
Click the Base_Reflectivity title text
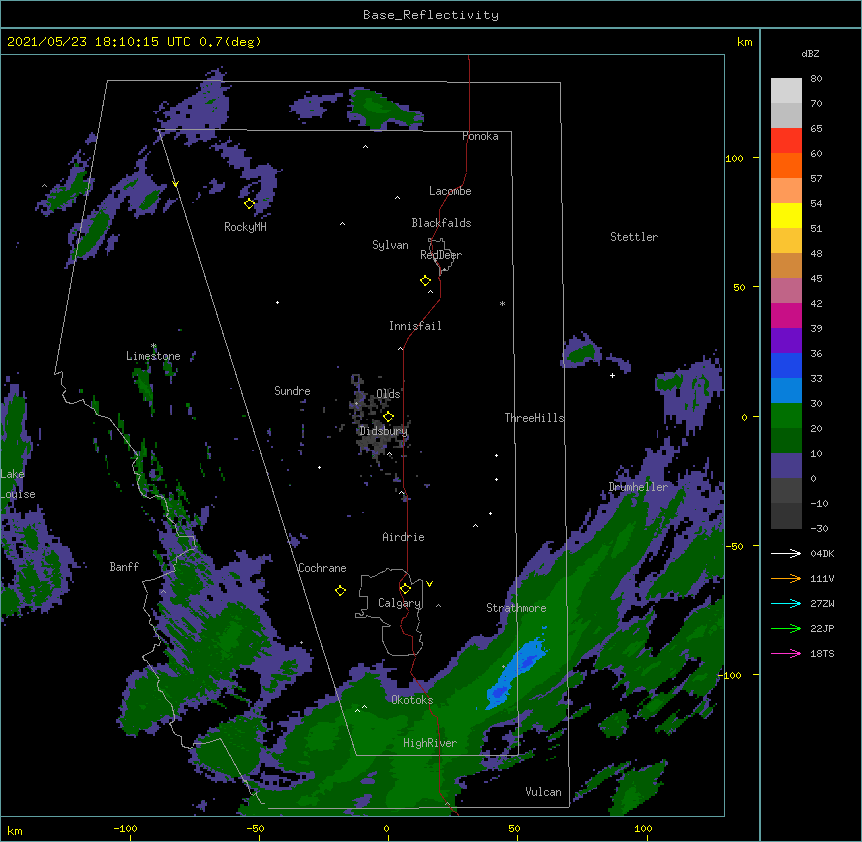(431, 15)
